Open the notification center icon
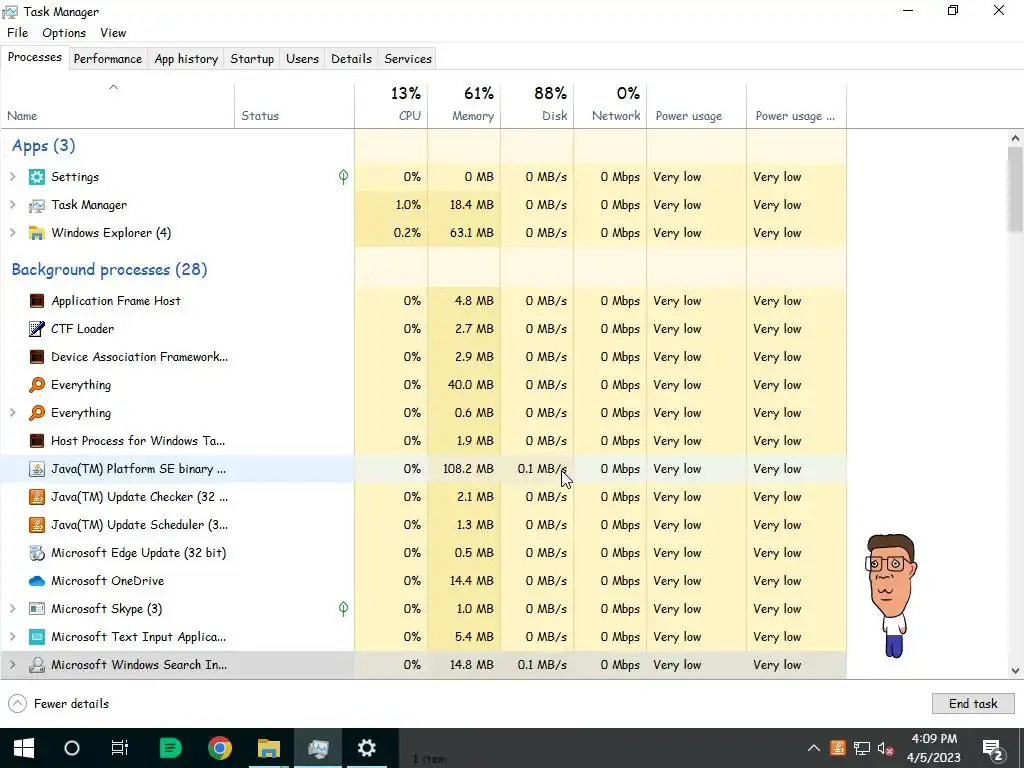The image size is (1024, 768). coord(993,748)
